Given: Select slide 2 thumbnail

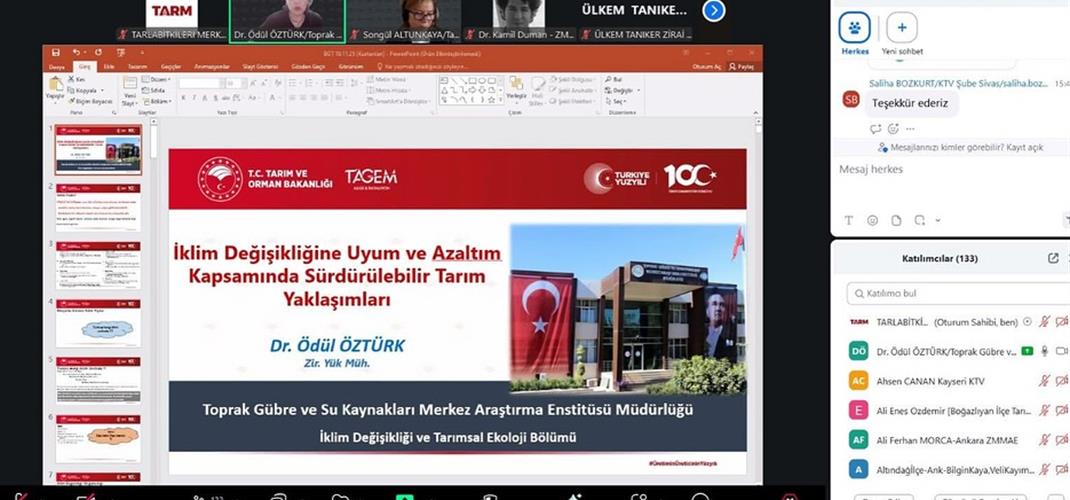Looking at the screenshot, I should (x=98, y=207).
